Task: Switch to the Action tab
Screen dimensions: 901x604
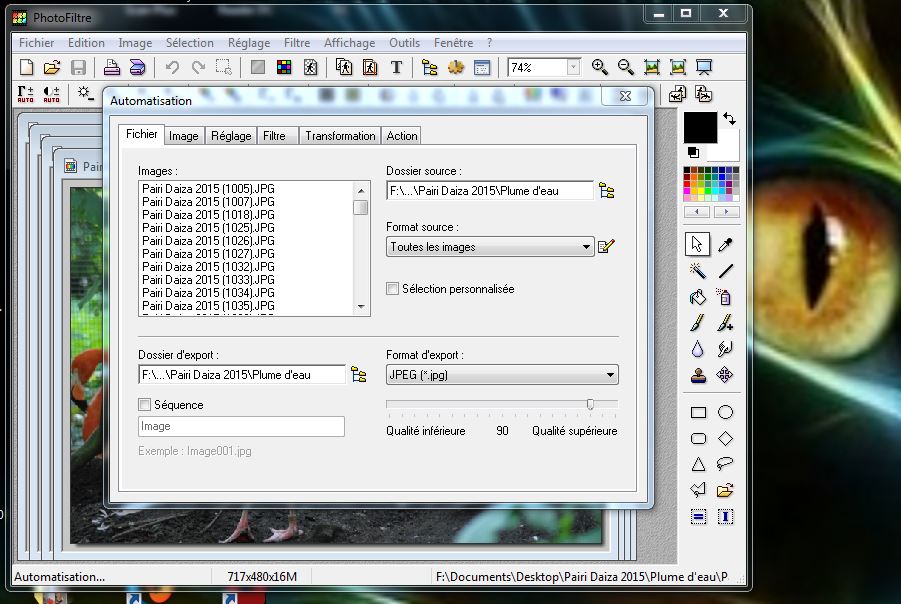Action: [x=402, y=136]
